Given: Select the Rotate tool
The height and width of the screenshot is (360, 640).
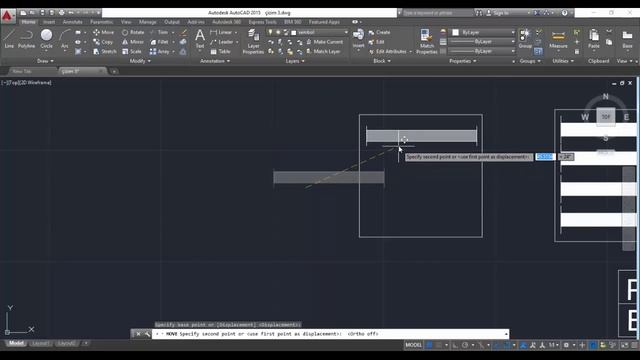Looking at the screenshot, I should point(133,32).
